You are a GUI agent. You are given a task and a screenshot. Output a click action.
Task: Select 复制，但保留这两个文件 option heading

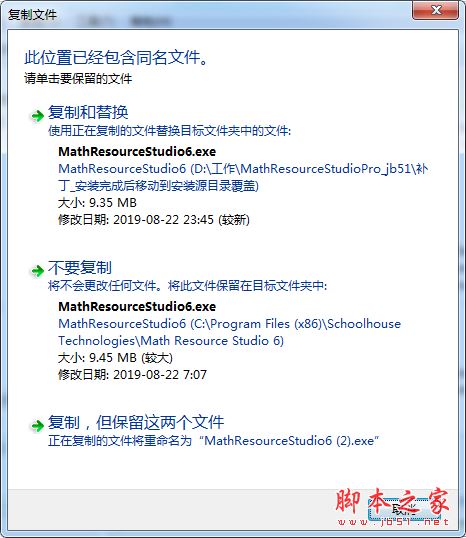(x=136, y=422)
